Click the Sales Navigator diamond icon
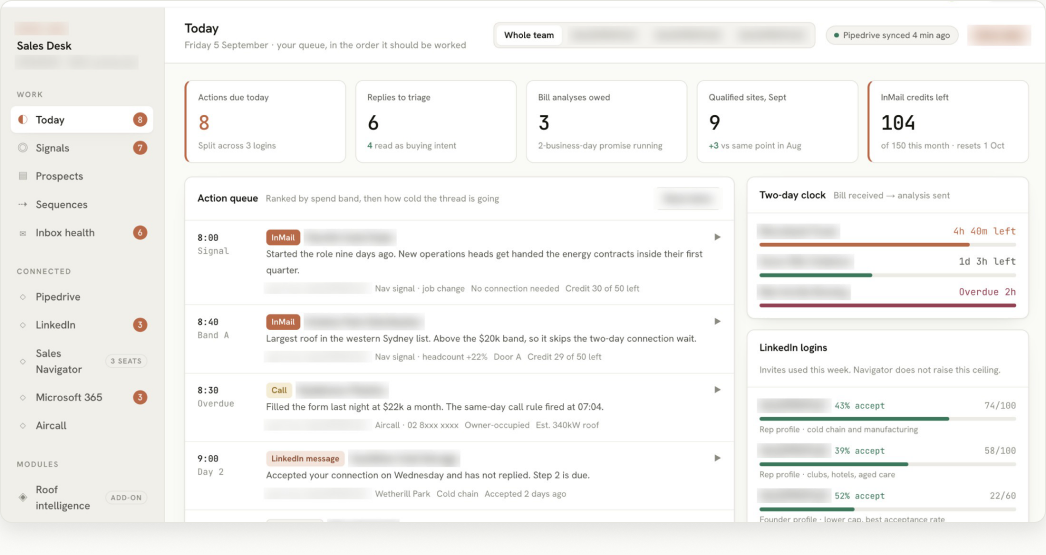 pos(23,361)
